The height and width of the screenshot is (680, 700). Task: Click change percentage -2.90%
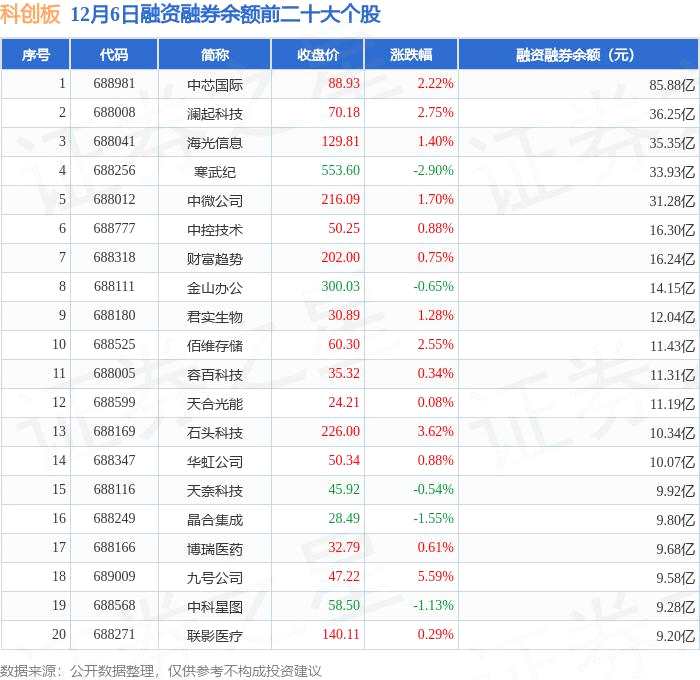(433, 171)
